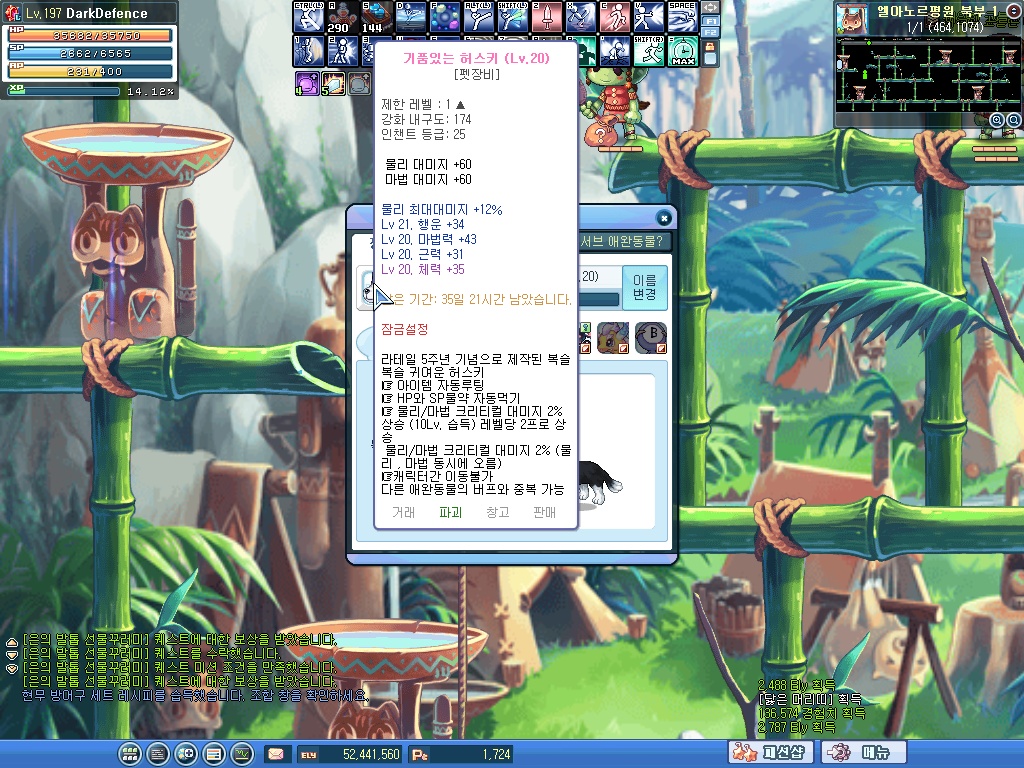Use the V energy blast skill

648,17
